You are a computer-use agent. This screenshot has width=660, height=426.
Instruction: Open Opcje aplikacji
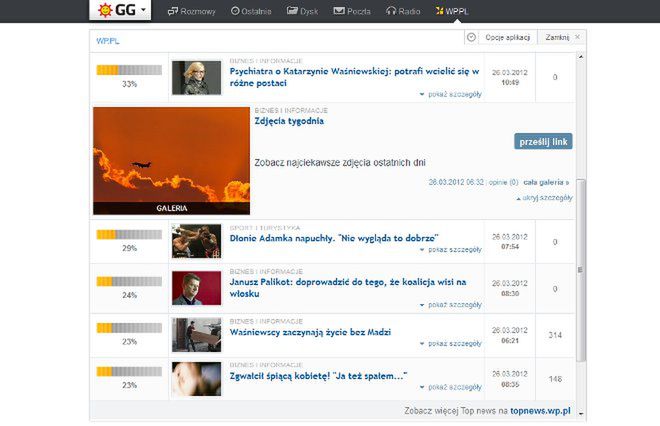pyautogui.click(x=507, y=37)
